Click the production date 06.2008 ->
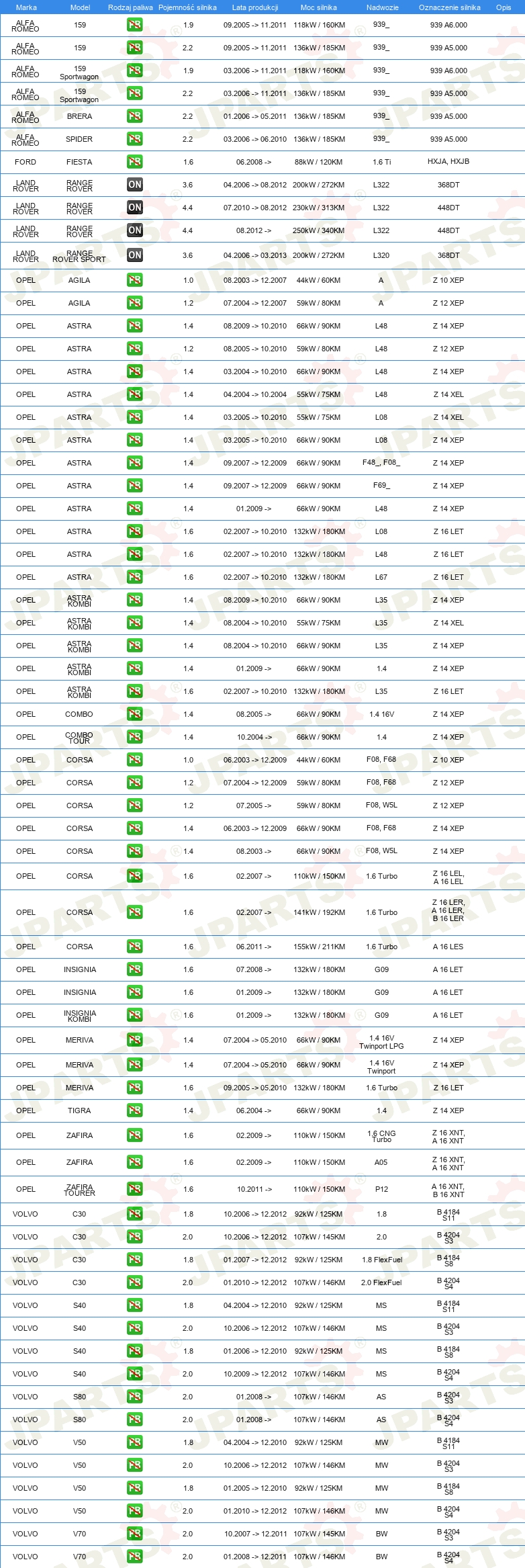The height and width of the screenshot is (1568, 525). [254, 162]
